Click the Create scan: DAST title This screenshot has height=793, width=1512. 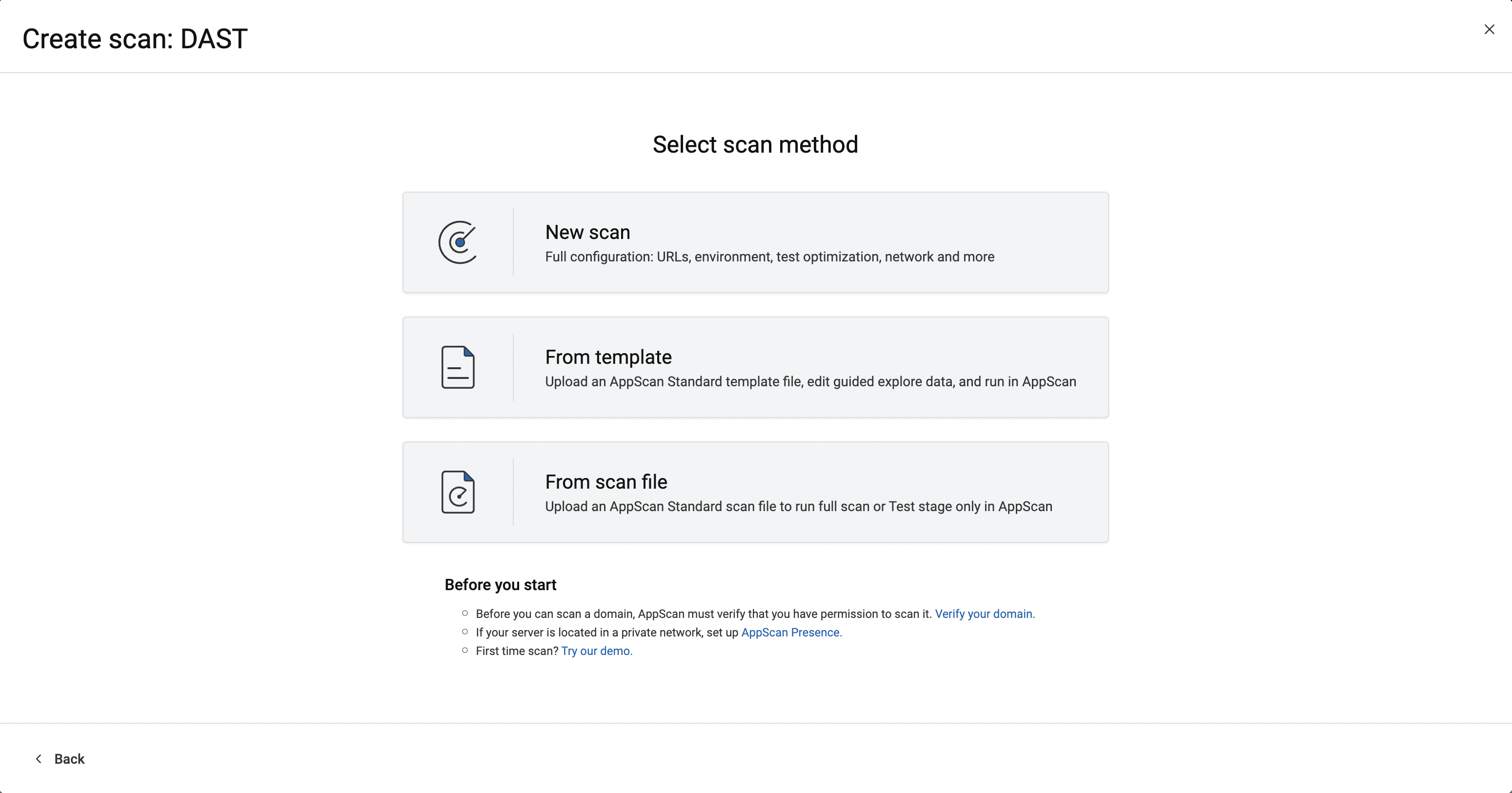click(x=135, y=38)
